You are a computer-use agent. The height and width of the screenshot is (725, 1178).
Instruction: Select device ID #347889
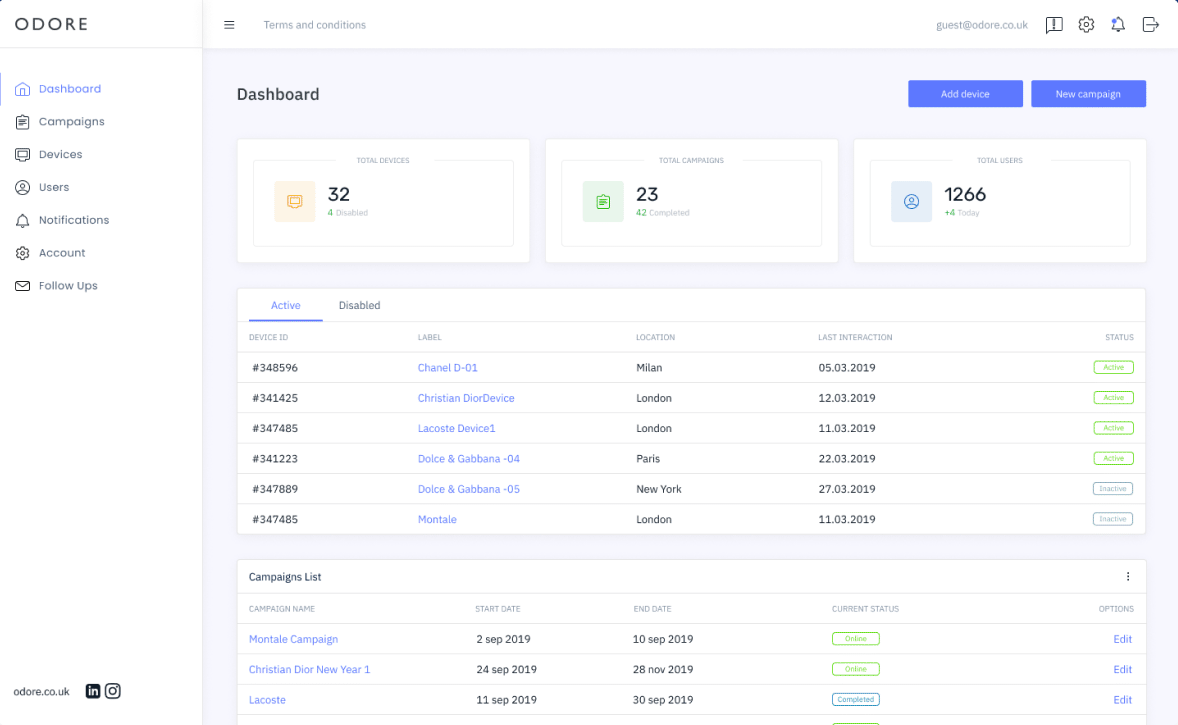pyautogui.click(x=275, y=489)
